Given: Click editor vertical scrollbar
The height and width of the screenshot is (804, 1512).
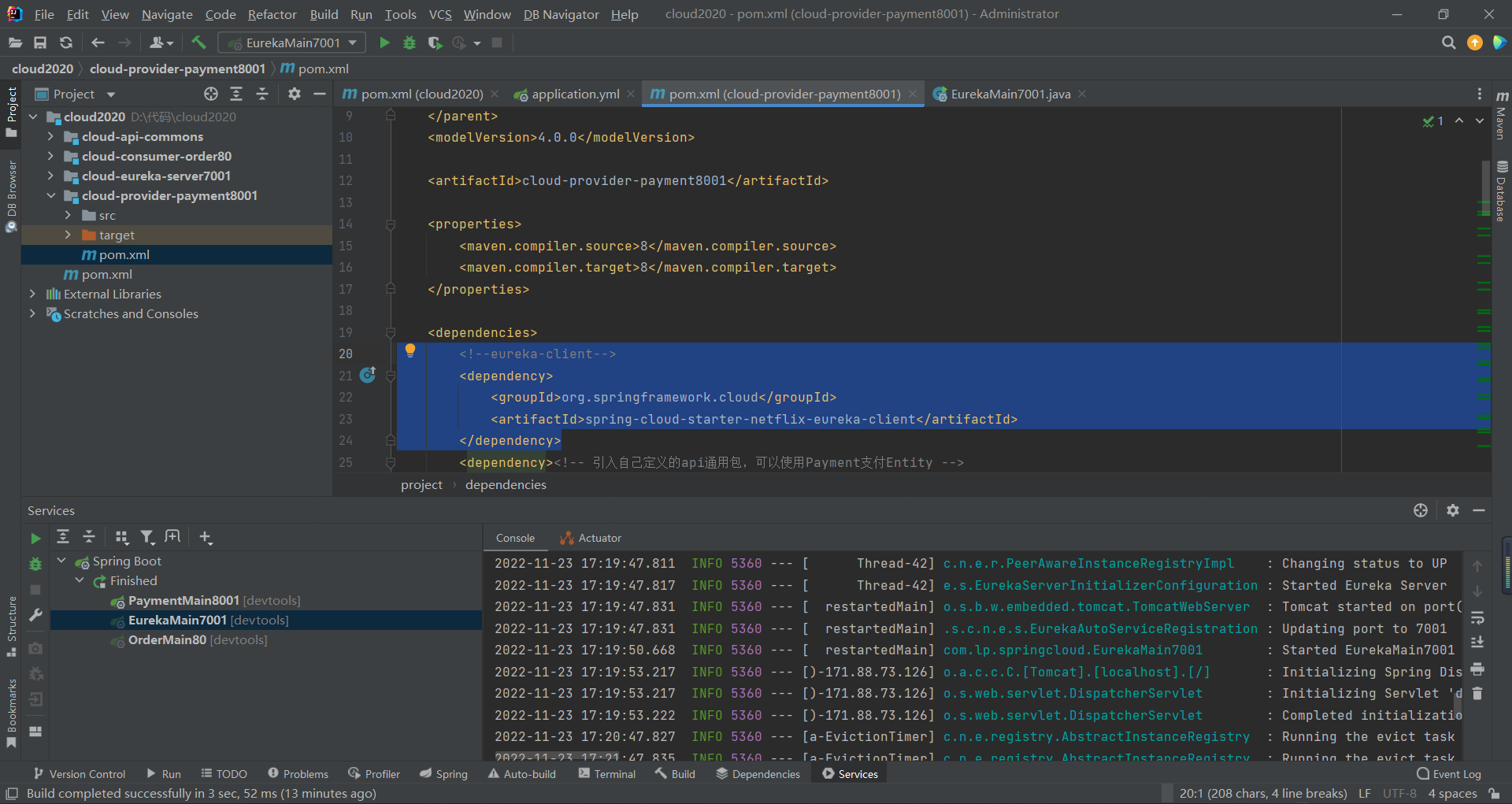Looking at the screenshot, I should [1485, 187].
